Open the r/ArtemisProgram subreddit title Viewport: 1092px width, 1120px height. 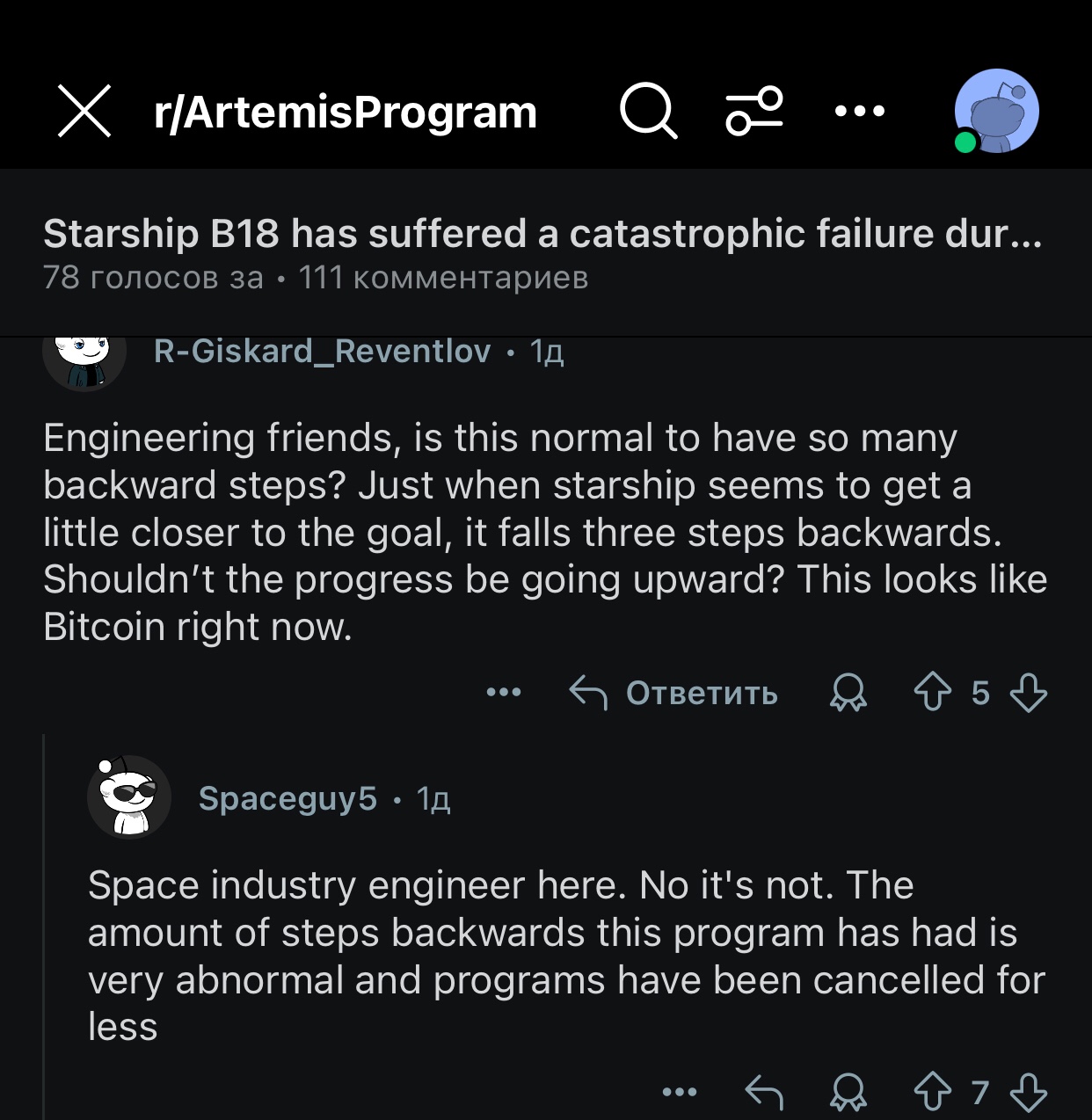(x=345, y=113)
